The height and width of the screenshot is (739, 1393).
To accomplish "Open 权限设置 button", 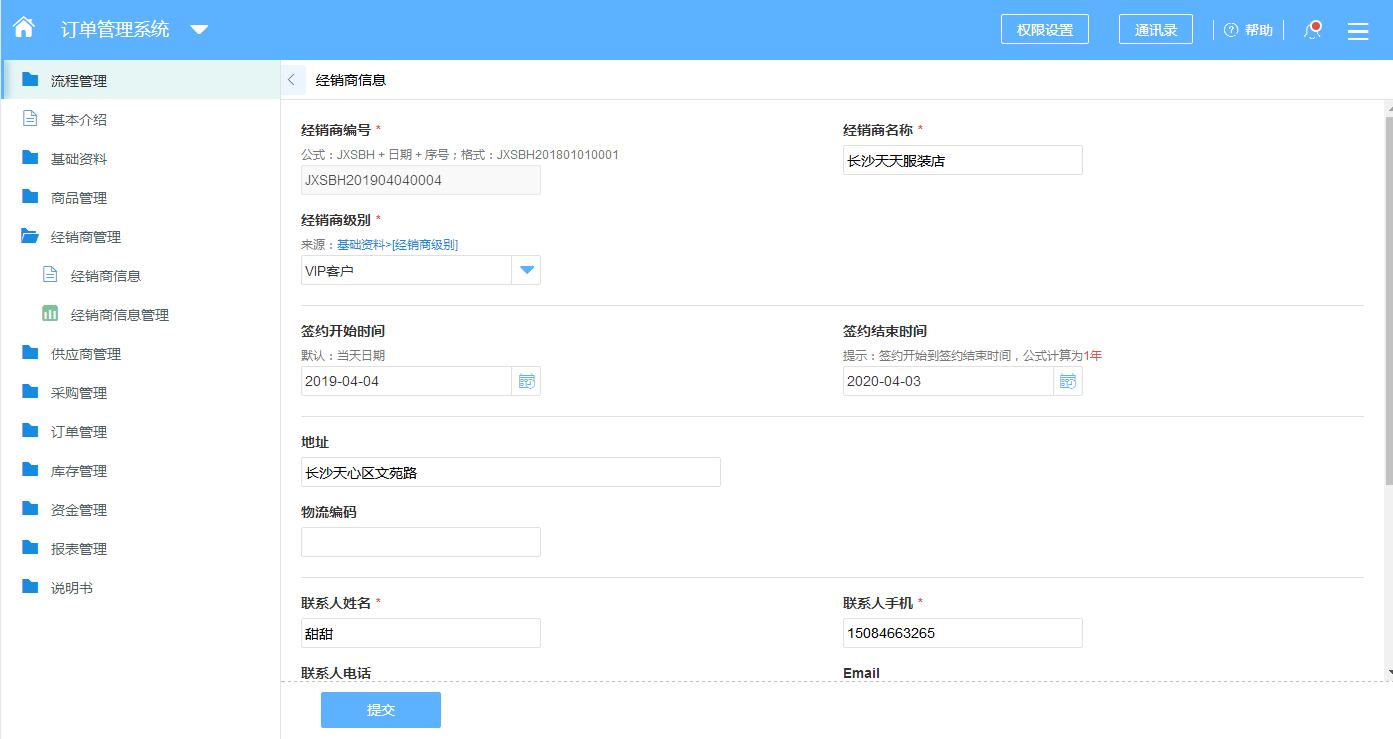I will coord(1045,30).
